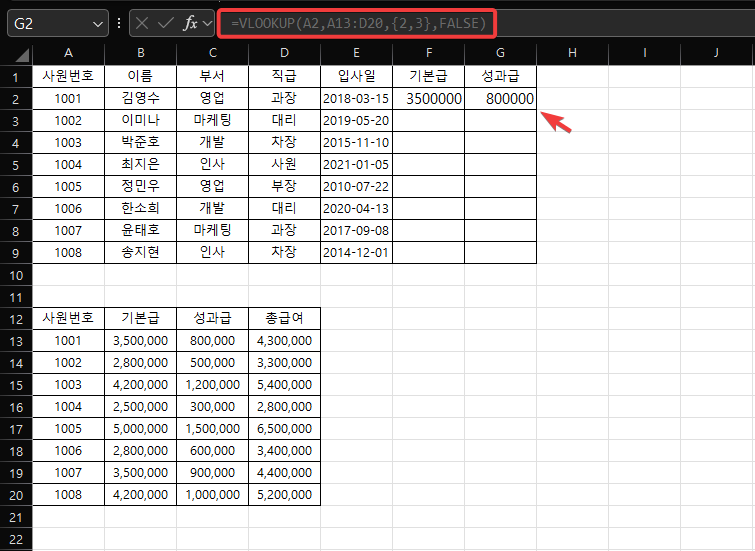
Task: Click the bonus cell 900,000
Action: [x=212, y=472]
